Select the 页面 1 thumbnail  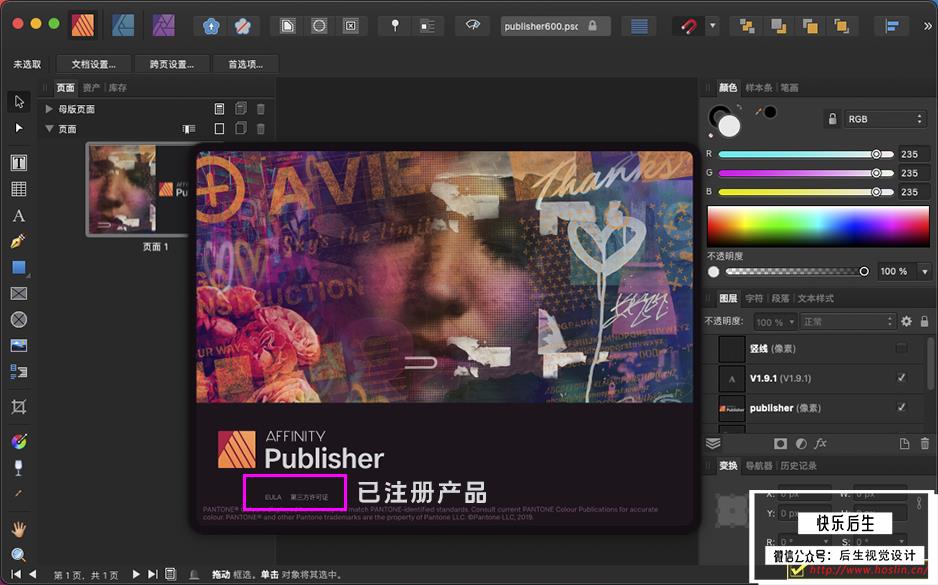tap(138, 189)
